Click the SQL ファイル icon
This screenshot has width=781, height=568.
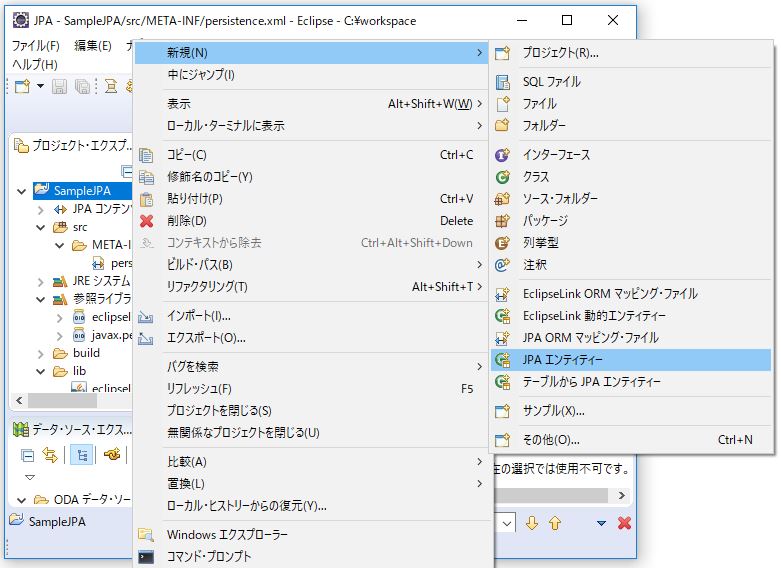coord(503,82)
